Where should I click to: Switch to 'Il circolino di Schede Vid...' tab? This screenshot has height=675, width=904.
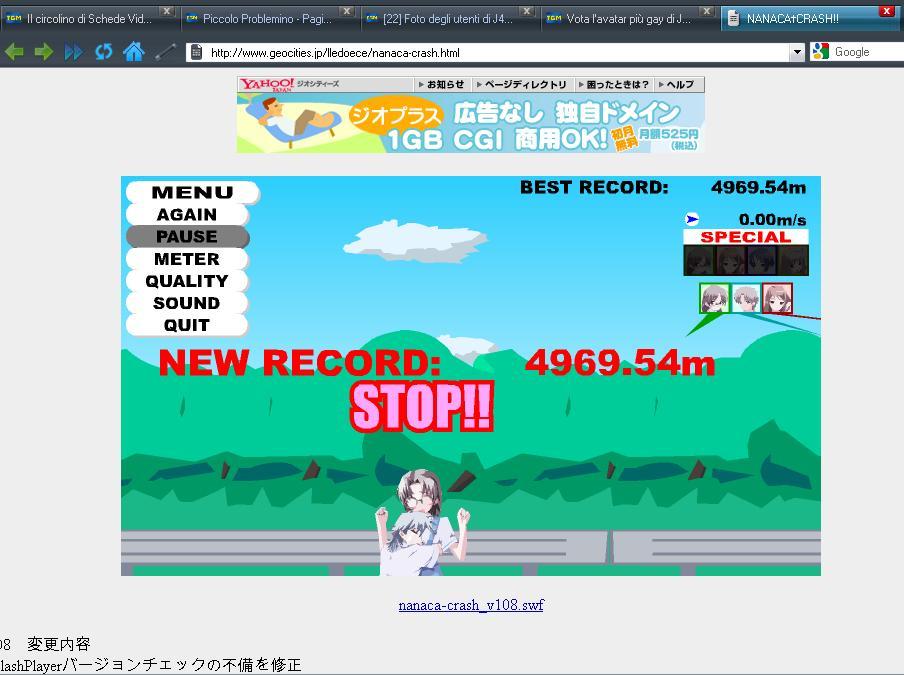88,18
